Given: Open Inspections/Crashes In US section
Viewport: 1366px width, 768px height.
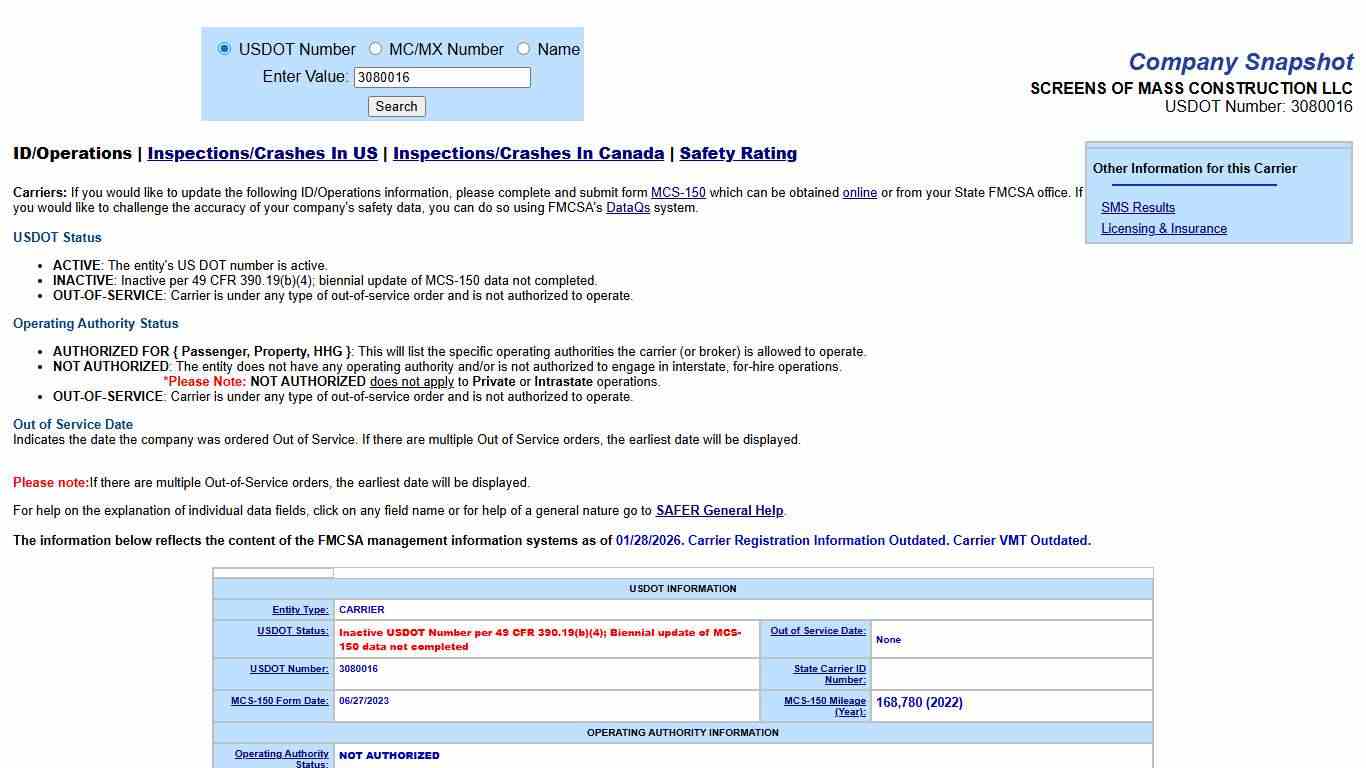Looking at the screenshot, I should [x=261, y=153].
